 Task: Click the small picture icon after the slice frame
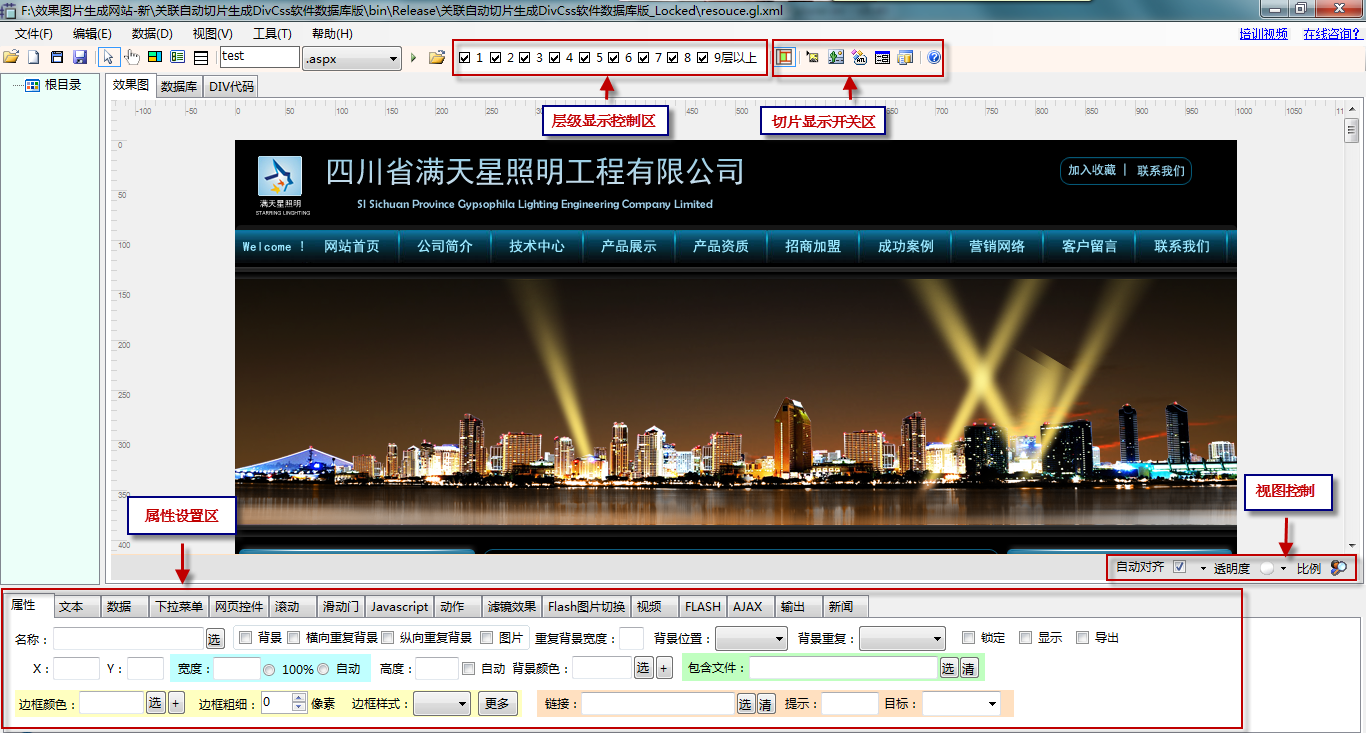(812, 58)
